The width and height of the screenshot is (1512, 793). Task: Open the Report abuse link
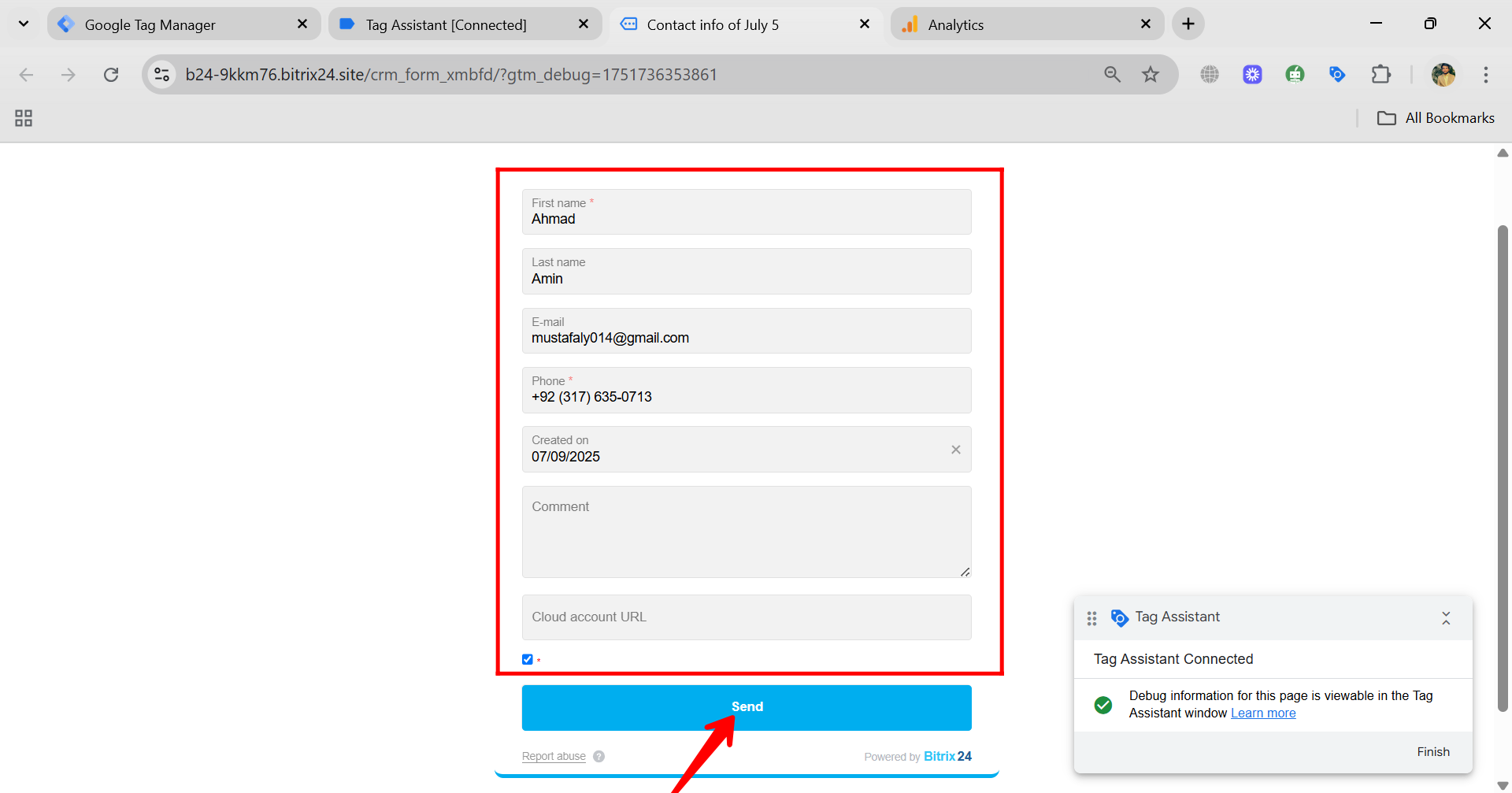coord(554,756)
